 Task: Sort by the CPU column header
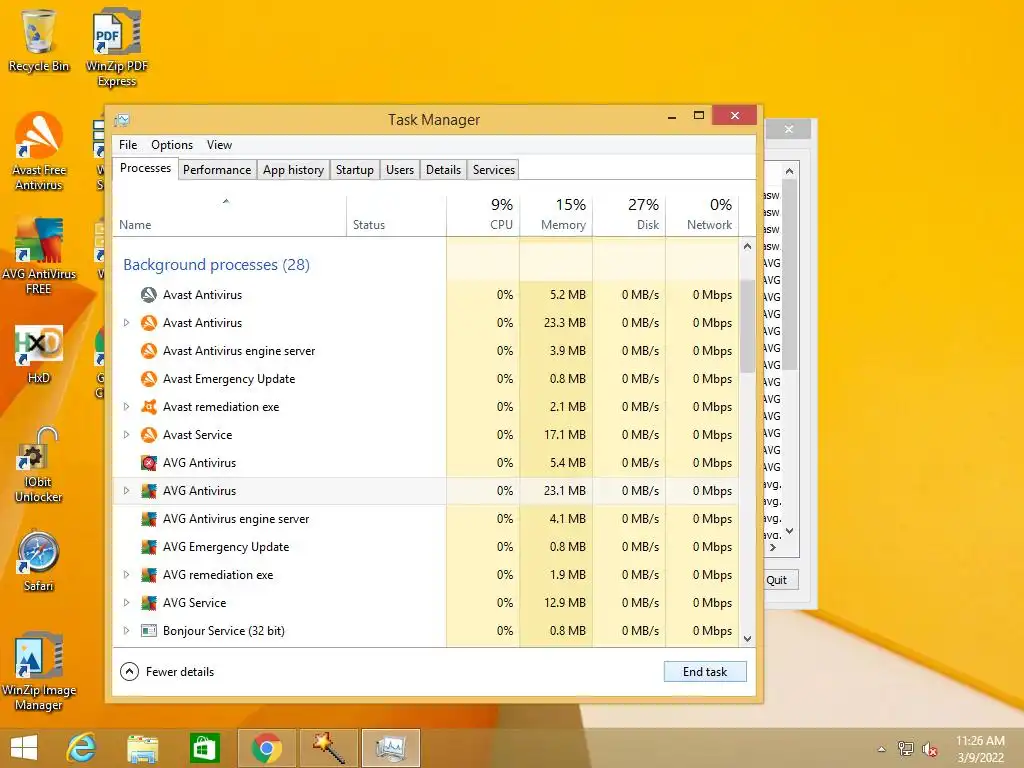tap(483, 216)
